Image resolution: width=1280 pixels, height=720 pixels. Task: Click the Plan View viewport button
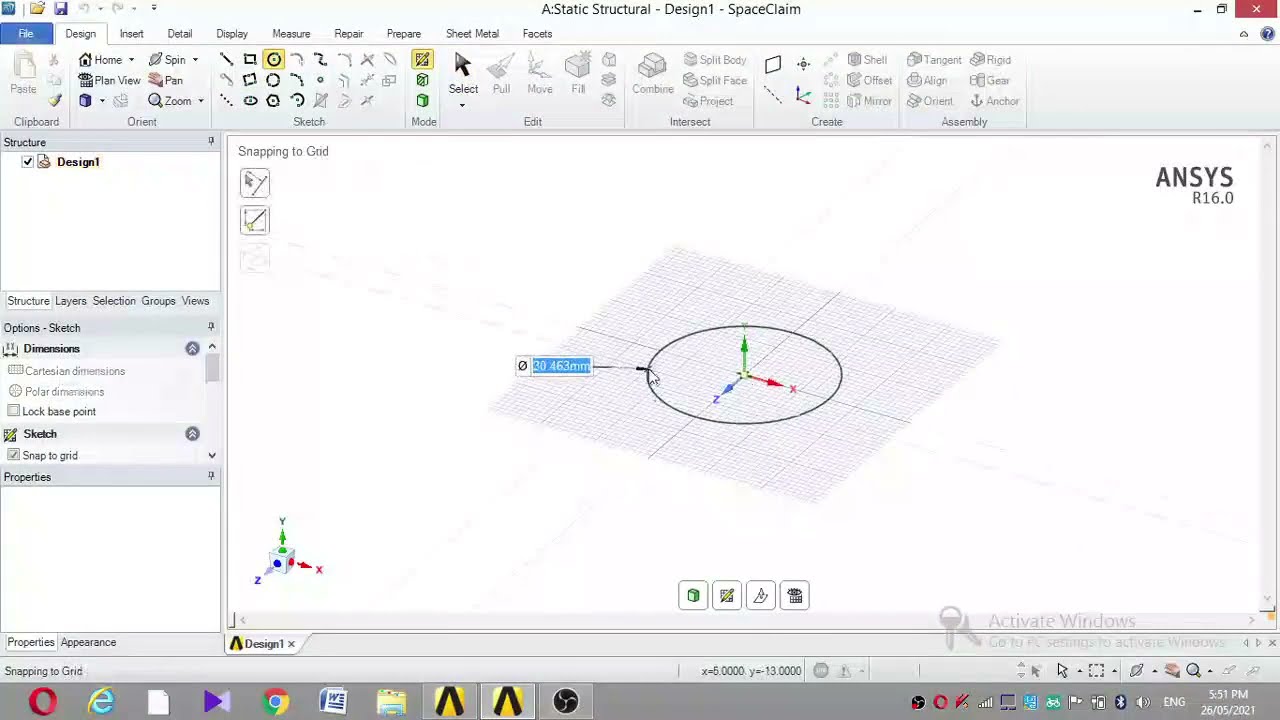click(795, 596)
